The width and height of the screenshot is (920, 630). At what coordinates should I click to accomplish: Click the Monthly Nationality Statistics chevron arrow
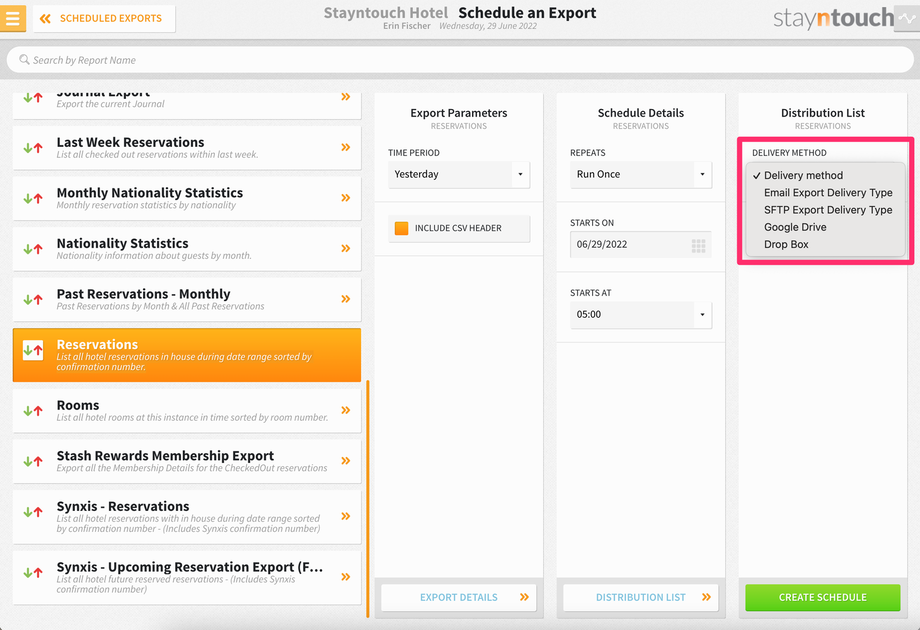(346, 198)
